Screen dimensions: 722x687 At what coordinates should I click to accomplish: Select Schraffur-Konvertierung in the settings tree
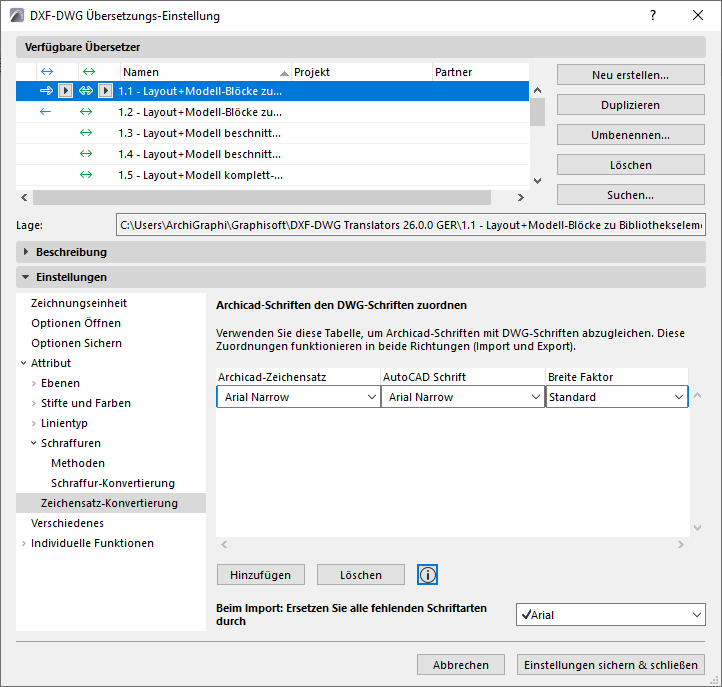tap(112, 483)
